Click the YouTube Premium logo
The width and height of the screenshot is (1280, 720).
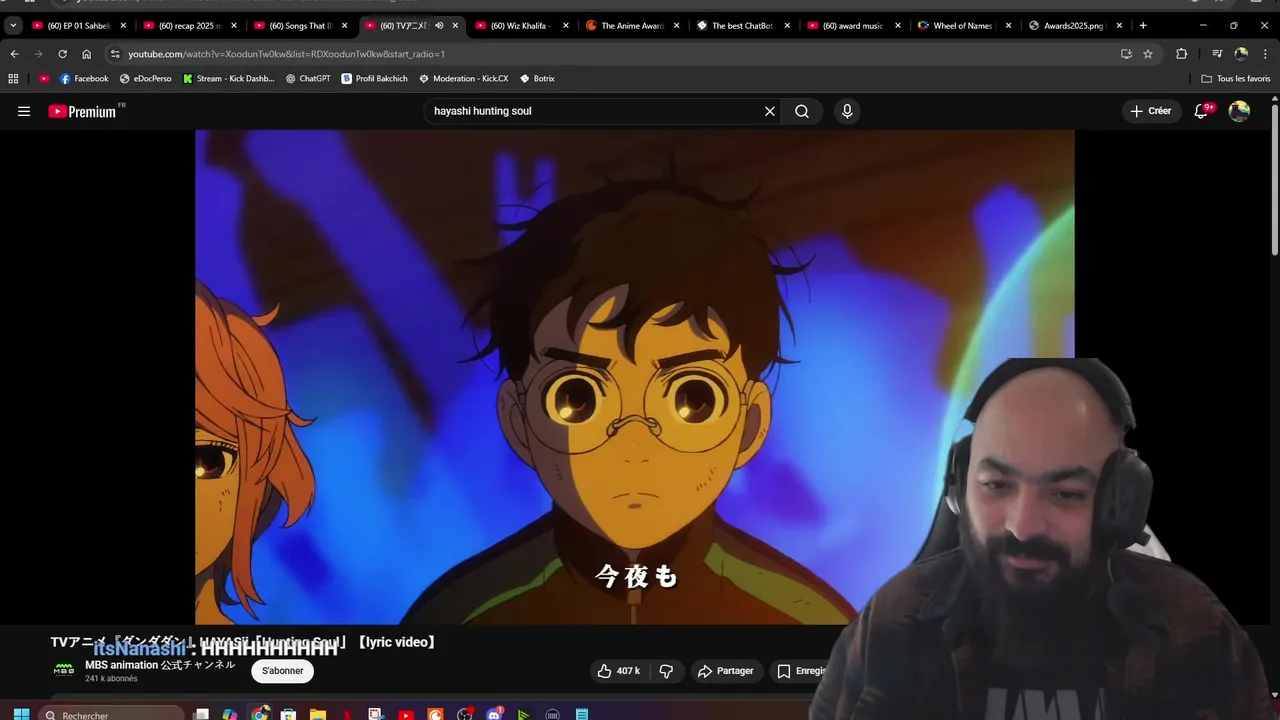pyautogui.click(x=84, y=111)
